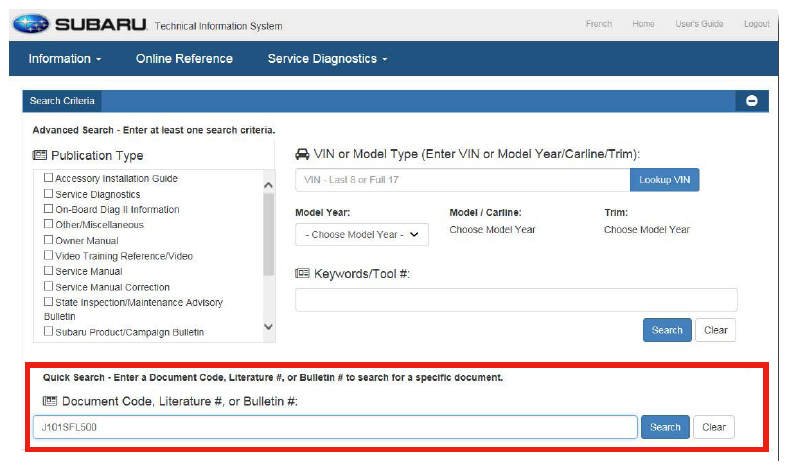This screenshot has width=788, height=470.
Task: Click the French language link
Action: [599, 24]
